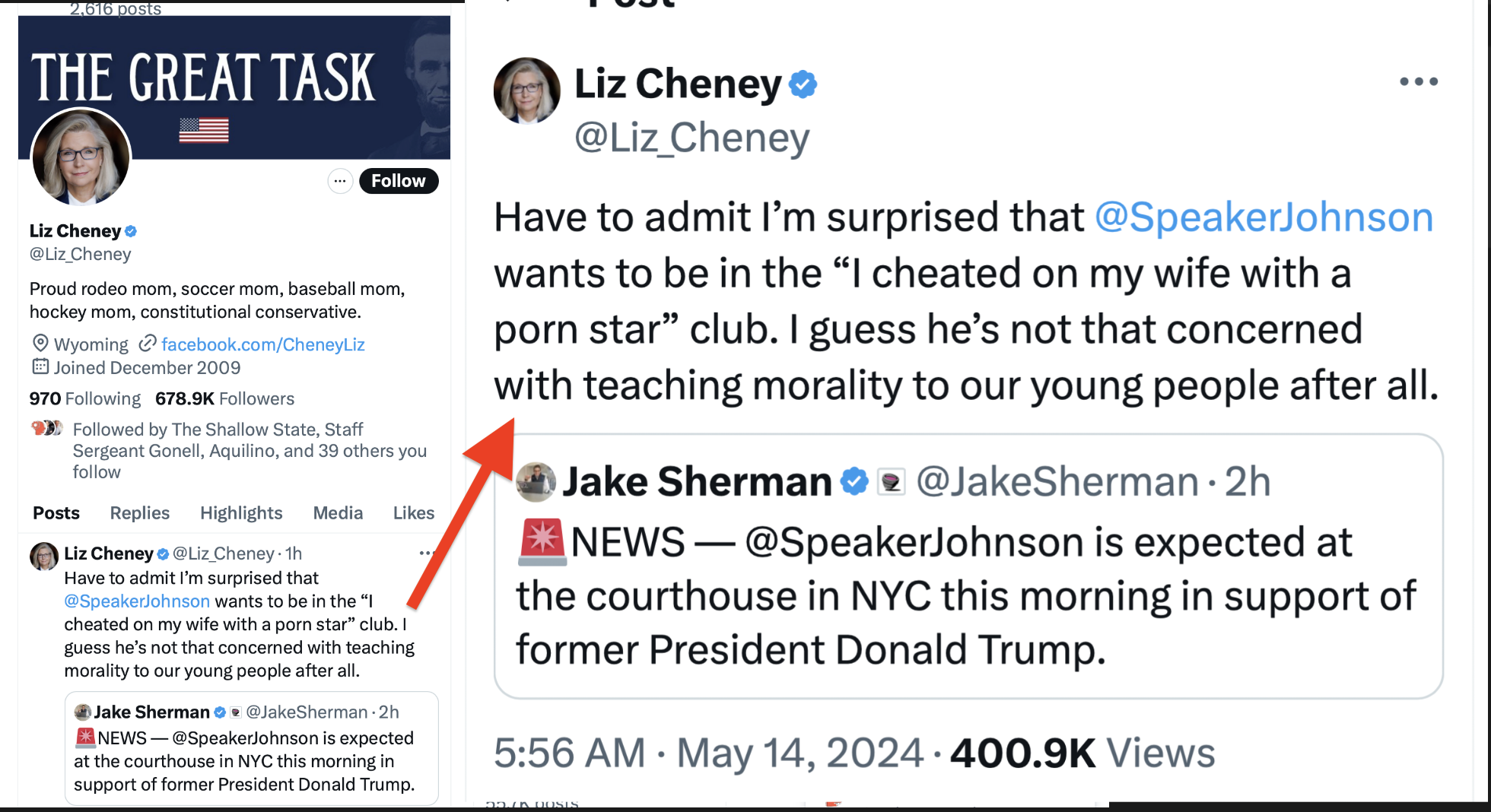This screenshot has height=812, width=1491.
Task: Open the Likes tab
Action: click(413, 513)
